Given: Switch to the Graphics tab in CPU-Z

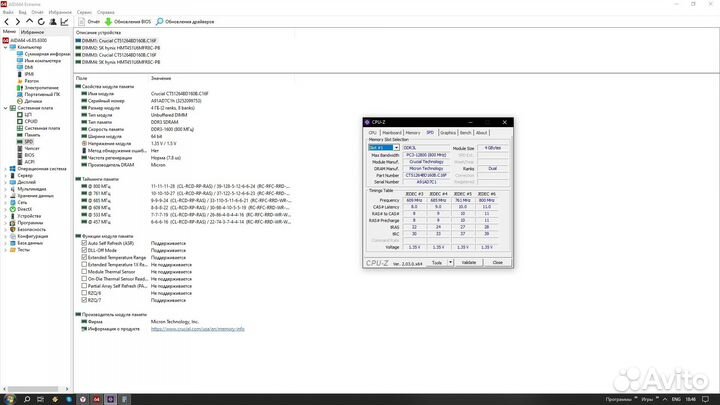Looking at the screenshot, I should click(x=448, y=133).
